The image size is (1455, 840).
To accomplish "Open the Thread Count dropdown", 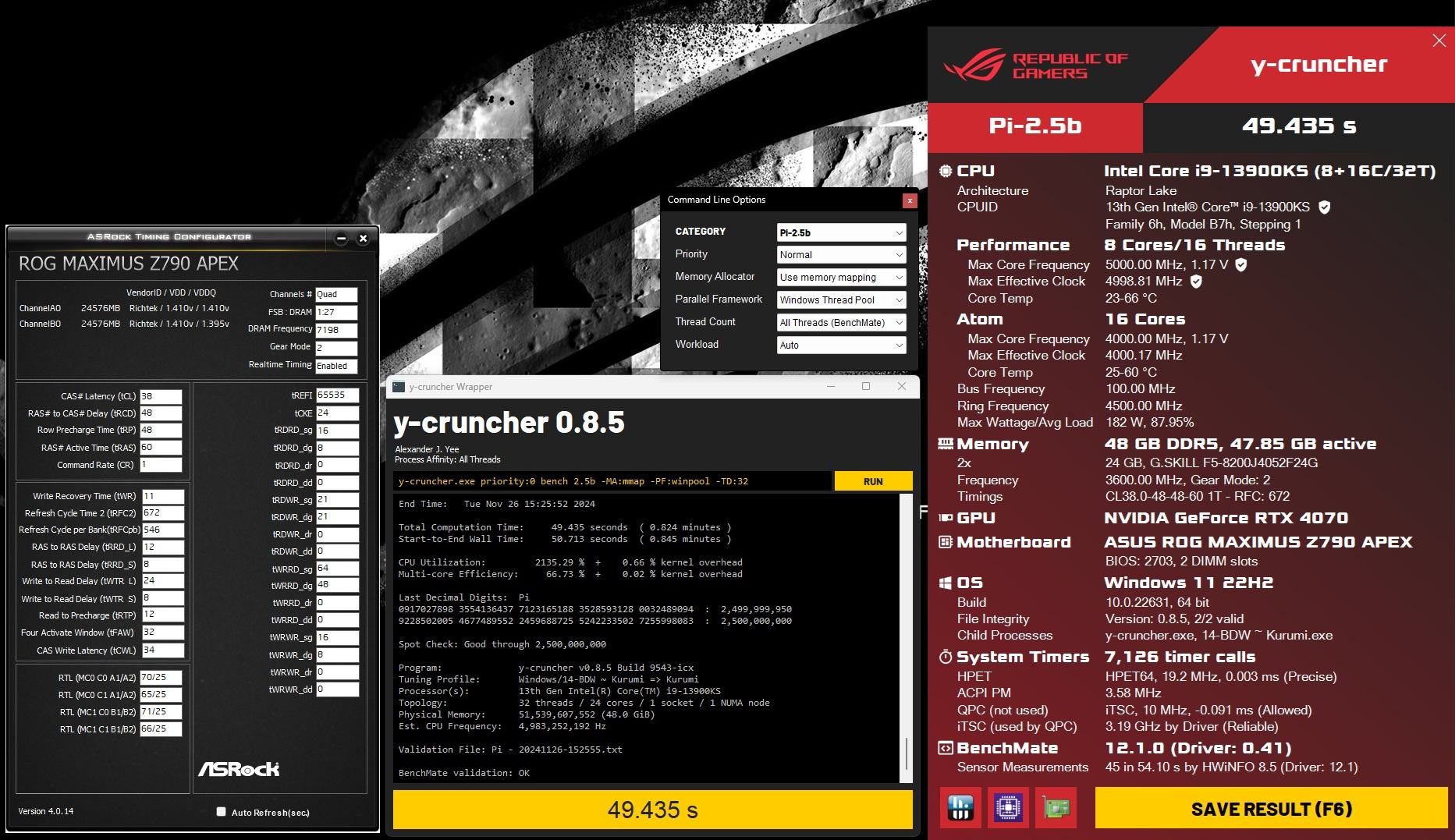I will click(x=842, y=322).
